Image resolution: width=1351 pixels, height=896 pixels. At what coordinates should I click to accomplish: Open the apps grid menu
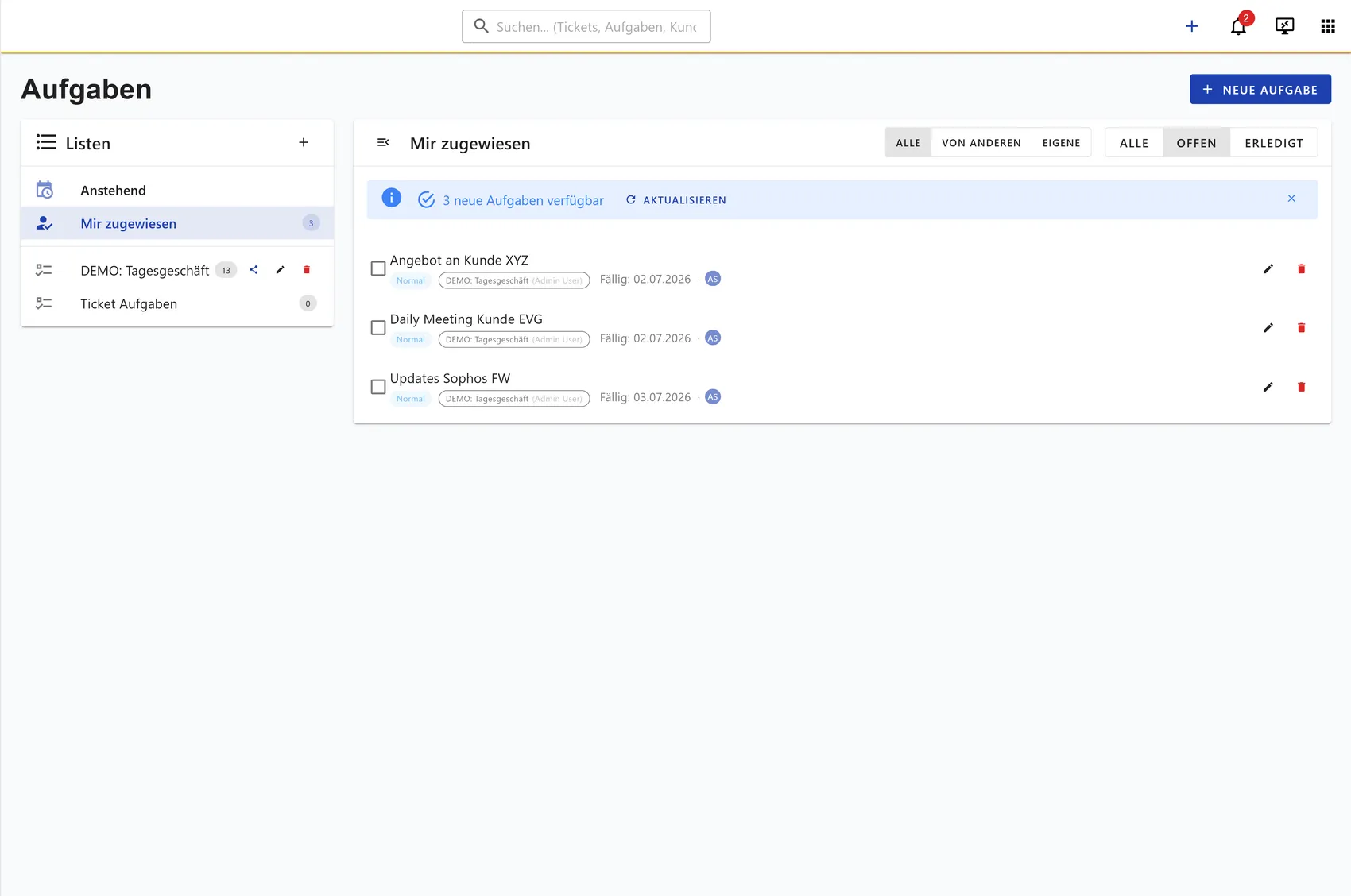tap(1327, 26)
